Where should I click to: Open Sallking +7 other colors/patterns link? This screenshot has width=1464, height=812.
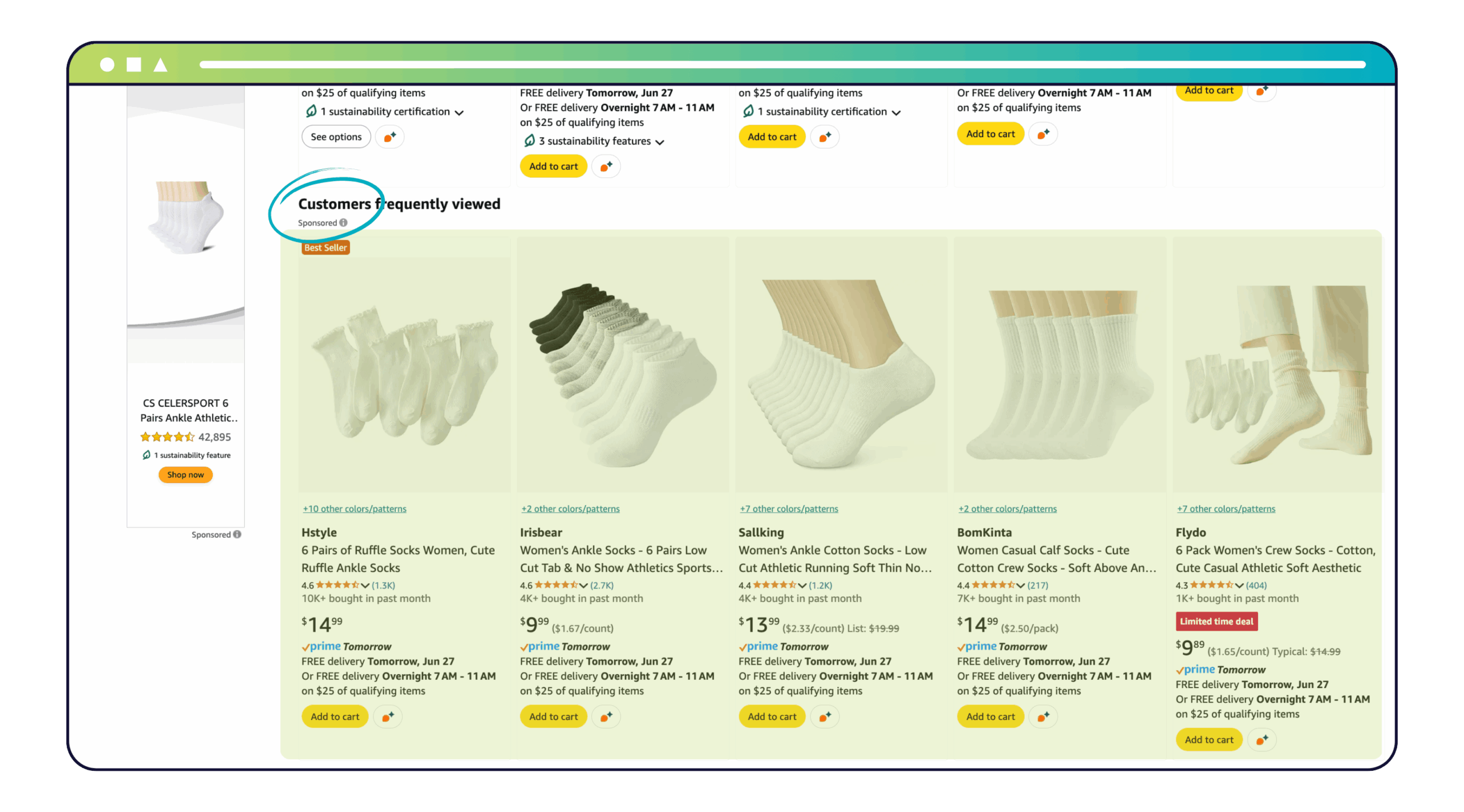tap(789, 509)
